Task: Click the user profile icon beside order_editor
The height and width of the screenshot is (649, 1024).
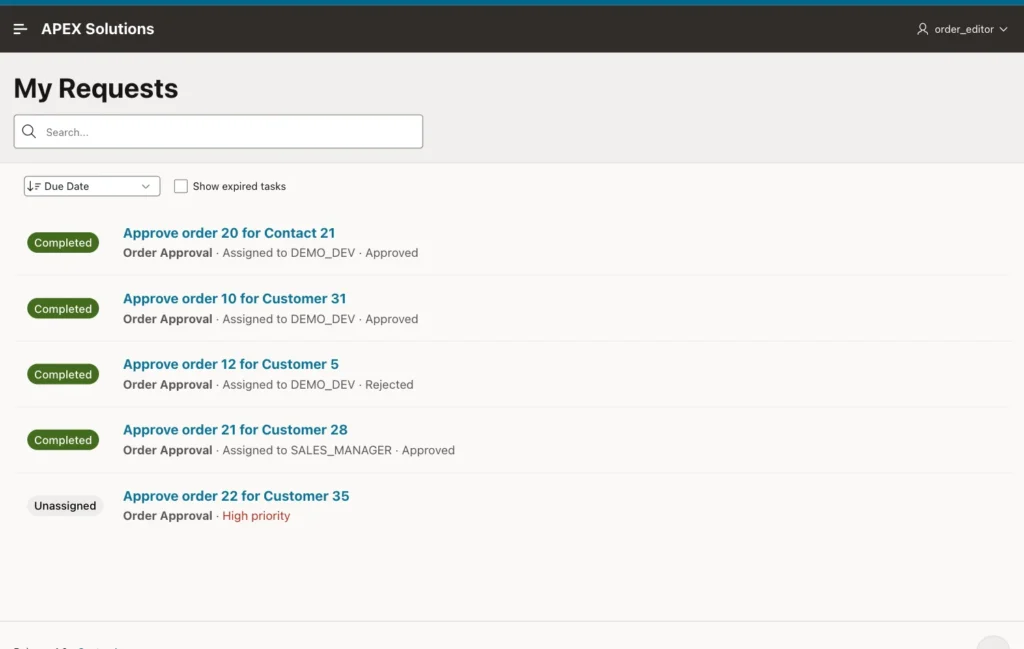Action: coord(922,29)
